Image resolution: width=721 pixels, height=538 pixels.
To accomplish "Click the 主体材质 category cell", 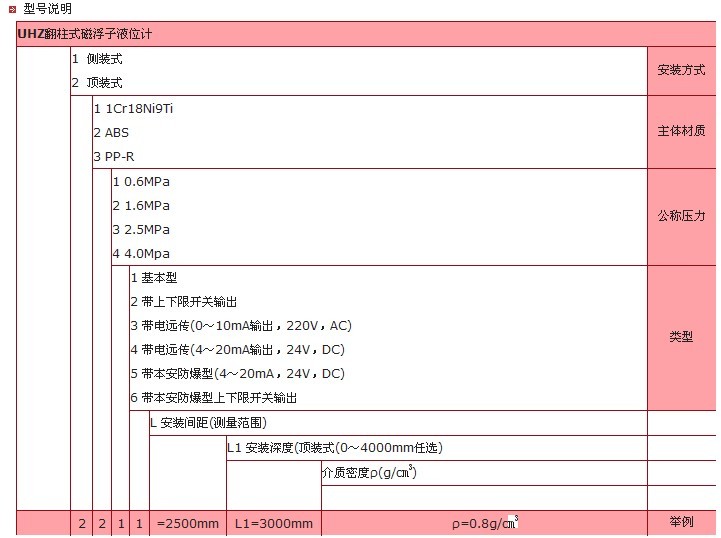I will pos(680,132).
